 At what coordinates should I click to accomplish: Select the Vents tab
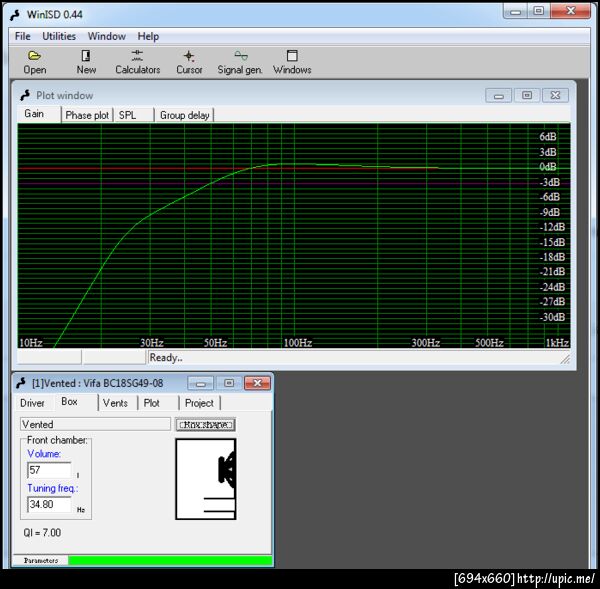click(115, 403)
